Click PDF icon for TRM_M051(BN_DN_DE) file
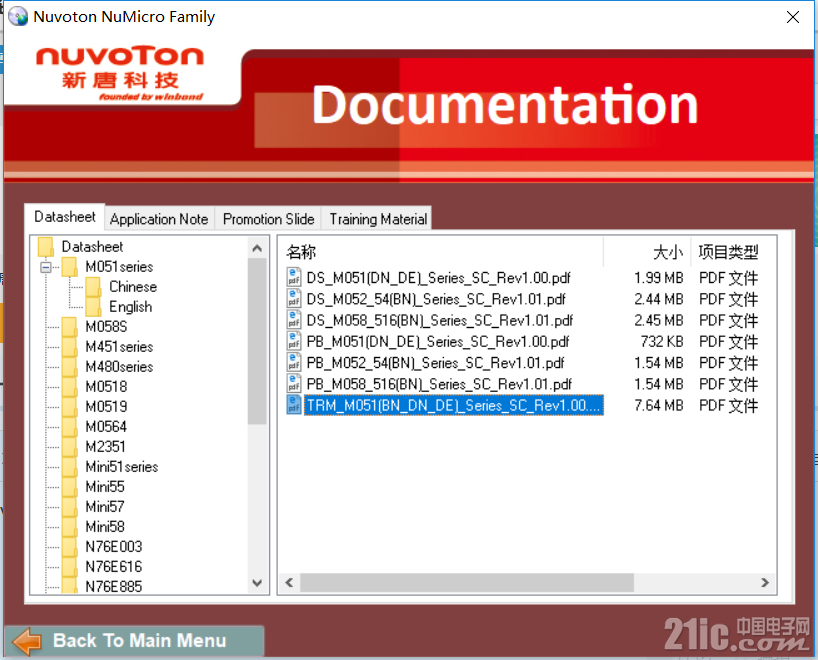The height and width of the screenshot is (660, 818). coord(294,405)
